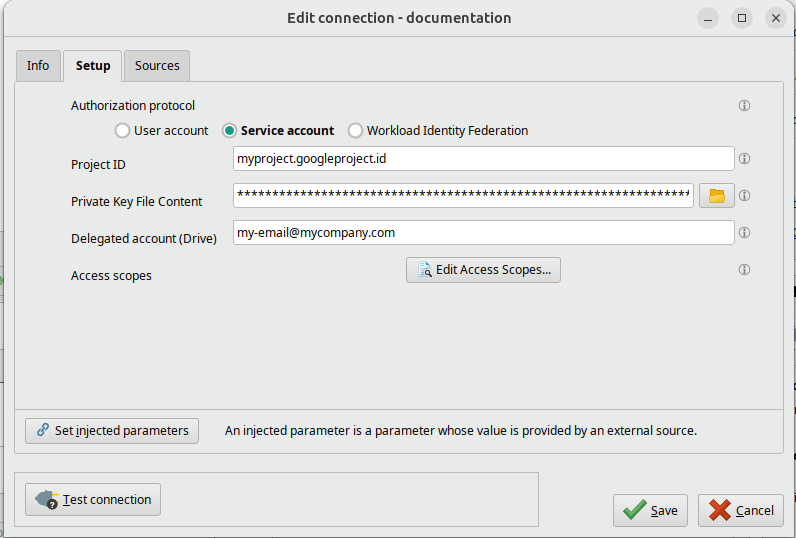Select the User account radio button
Viewport: 796px width, 538px height.
click(123, 131)
